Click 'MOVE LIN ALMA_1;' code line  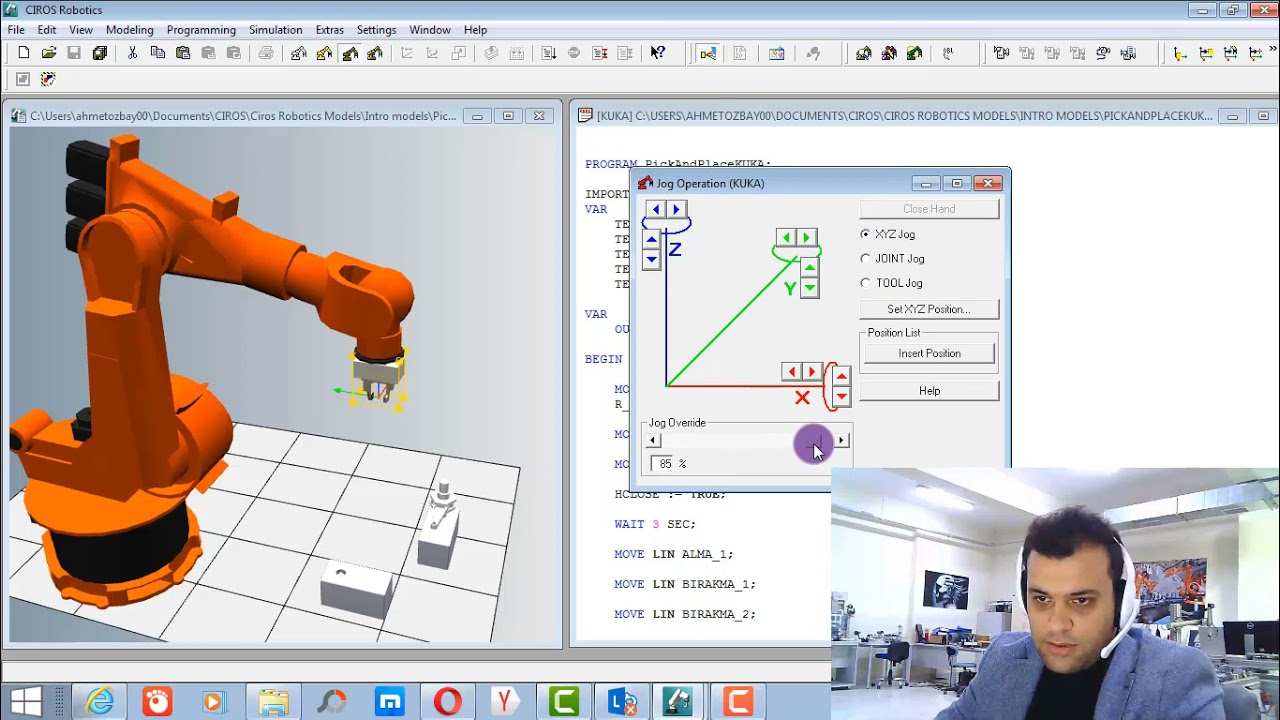pos(673,554)
